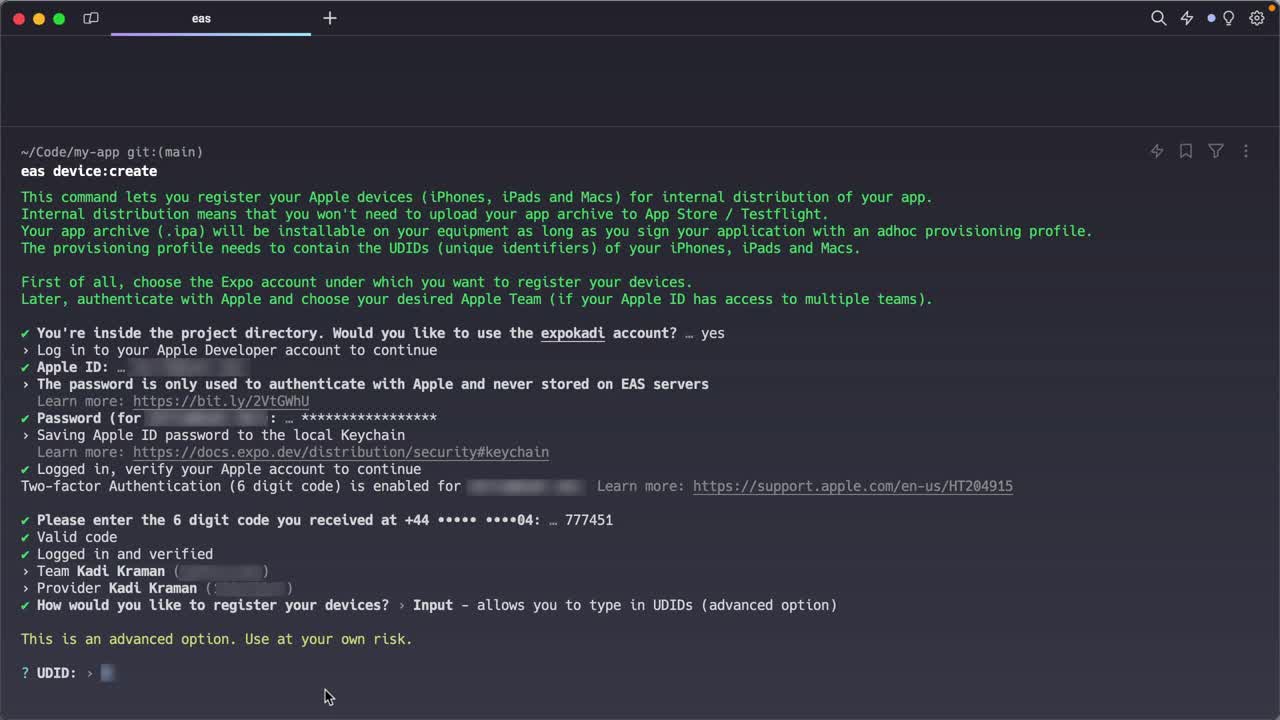Image resolution: width=1280 pixels, height=720 pixels.
Task: Click the ~/Code/my-app git:(main) prompt path
Action: click(x=112, y=152)
